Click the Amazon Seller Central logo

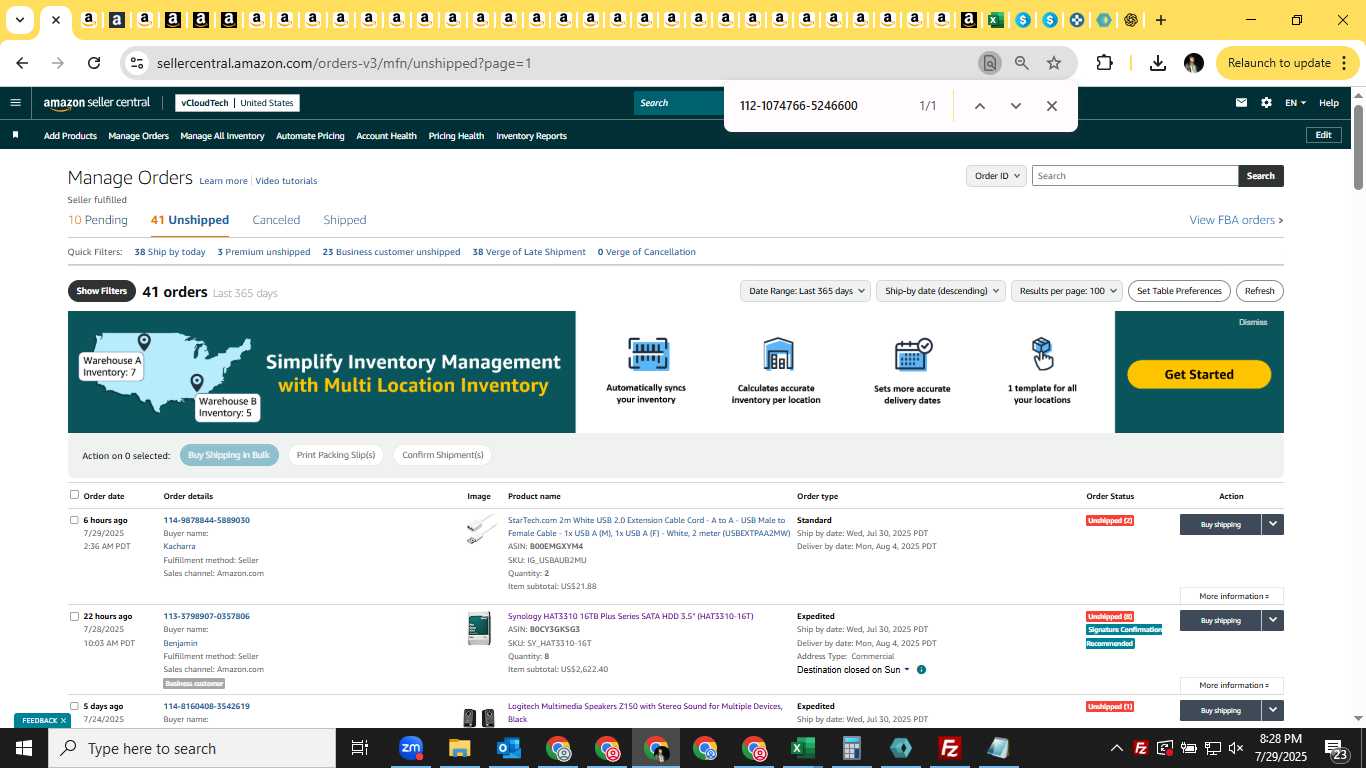point(96,102)
